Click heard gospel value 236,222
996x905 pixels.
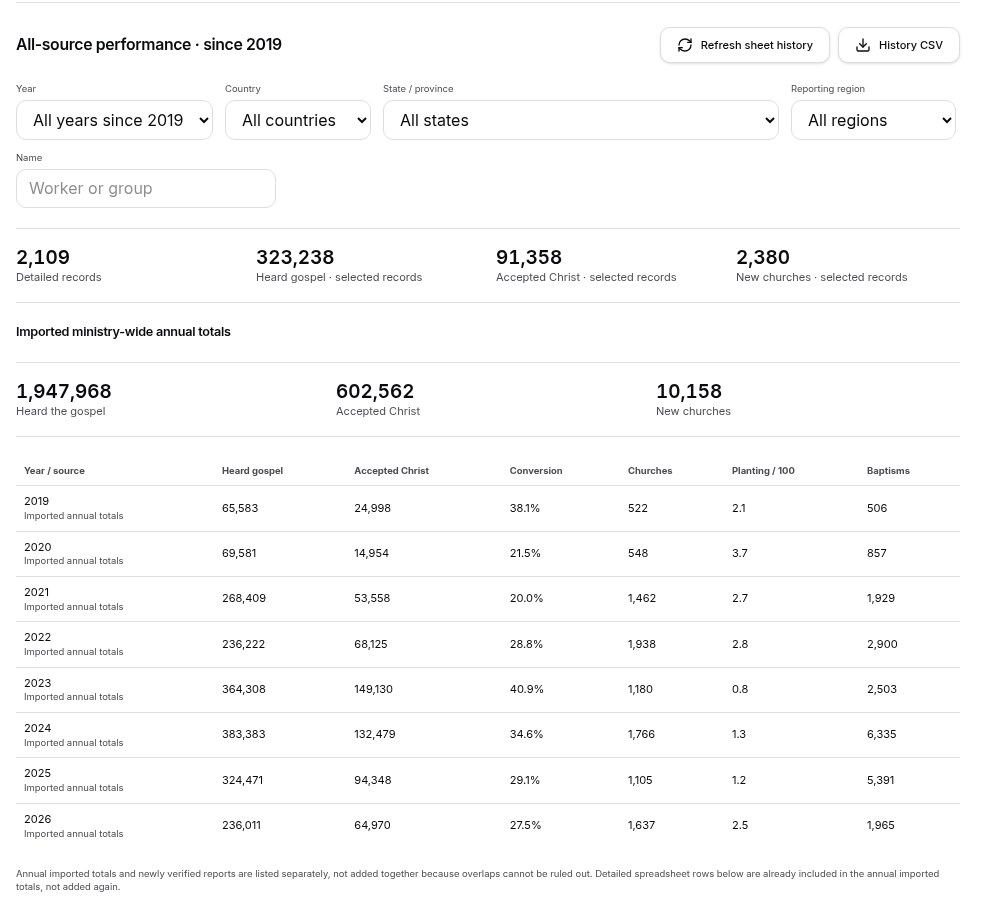(x=243, y=644)
